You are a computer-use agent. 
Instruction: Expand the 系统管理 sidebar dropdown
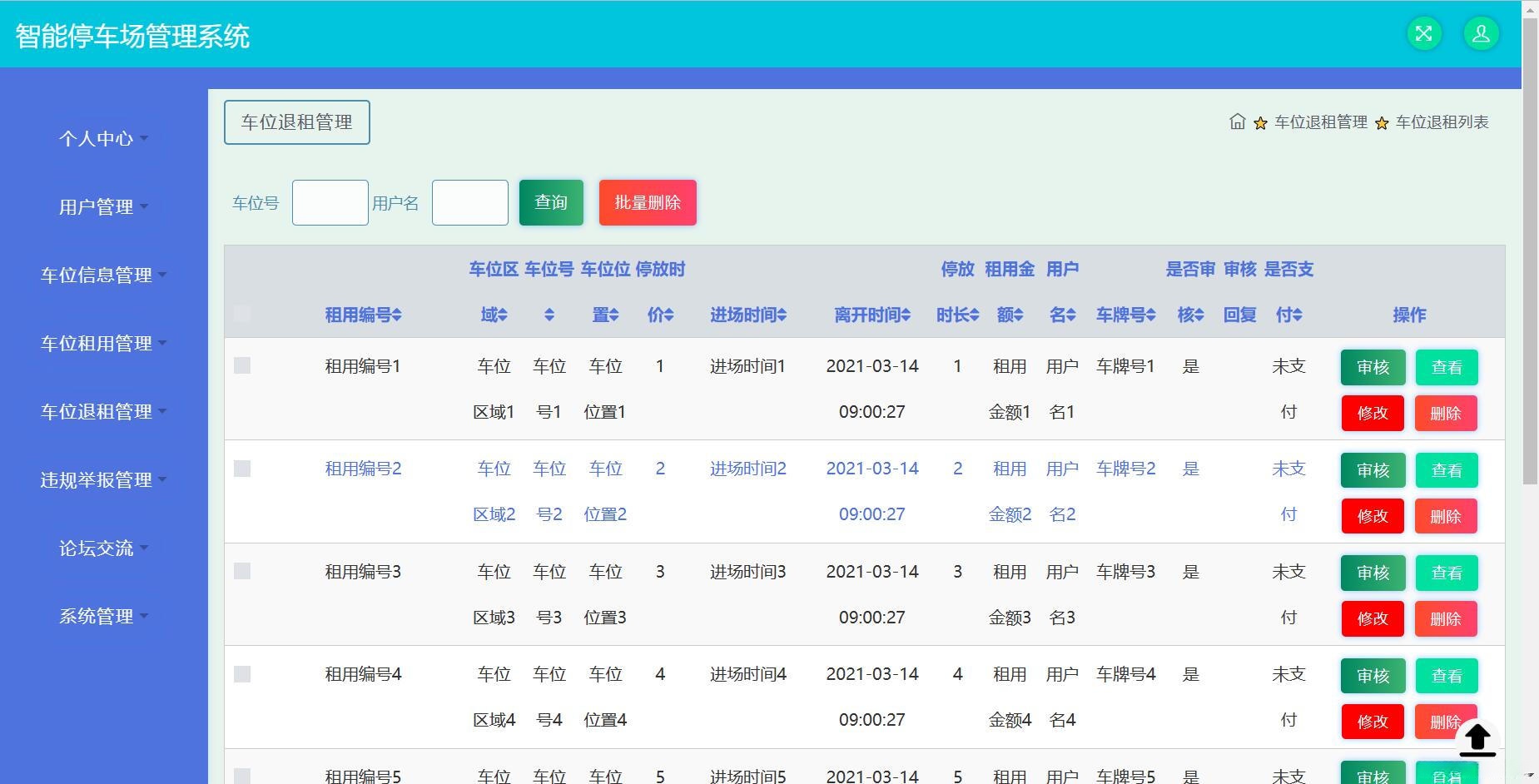(103, 616)
